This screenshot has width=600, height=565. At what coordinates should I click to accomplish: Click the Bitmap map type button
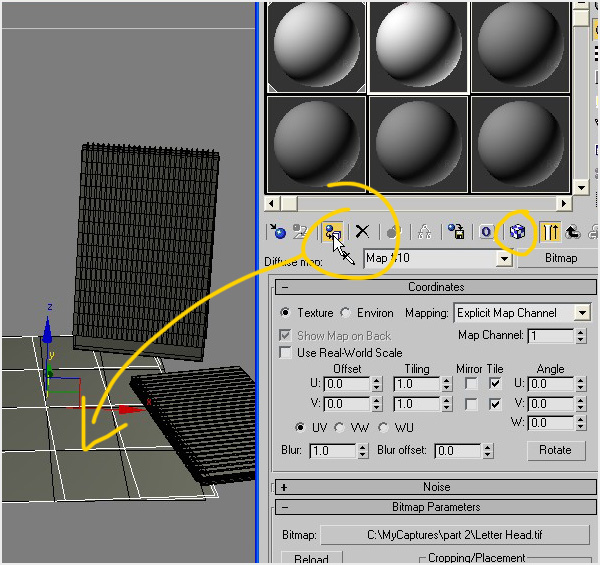click(x=560, y=259)
